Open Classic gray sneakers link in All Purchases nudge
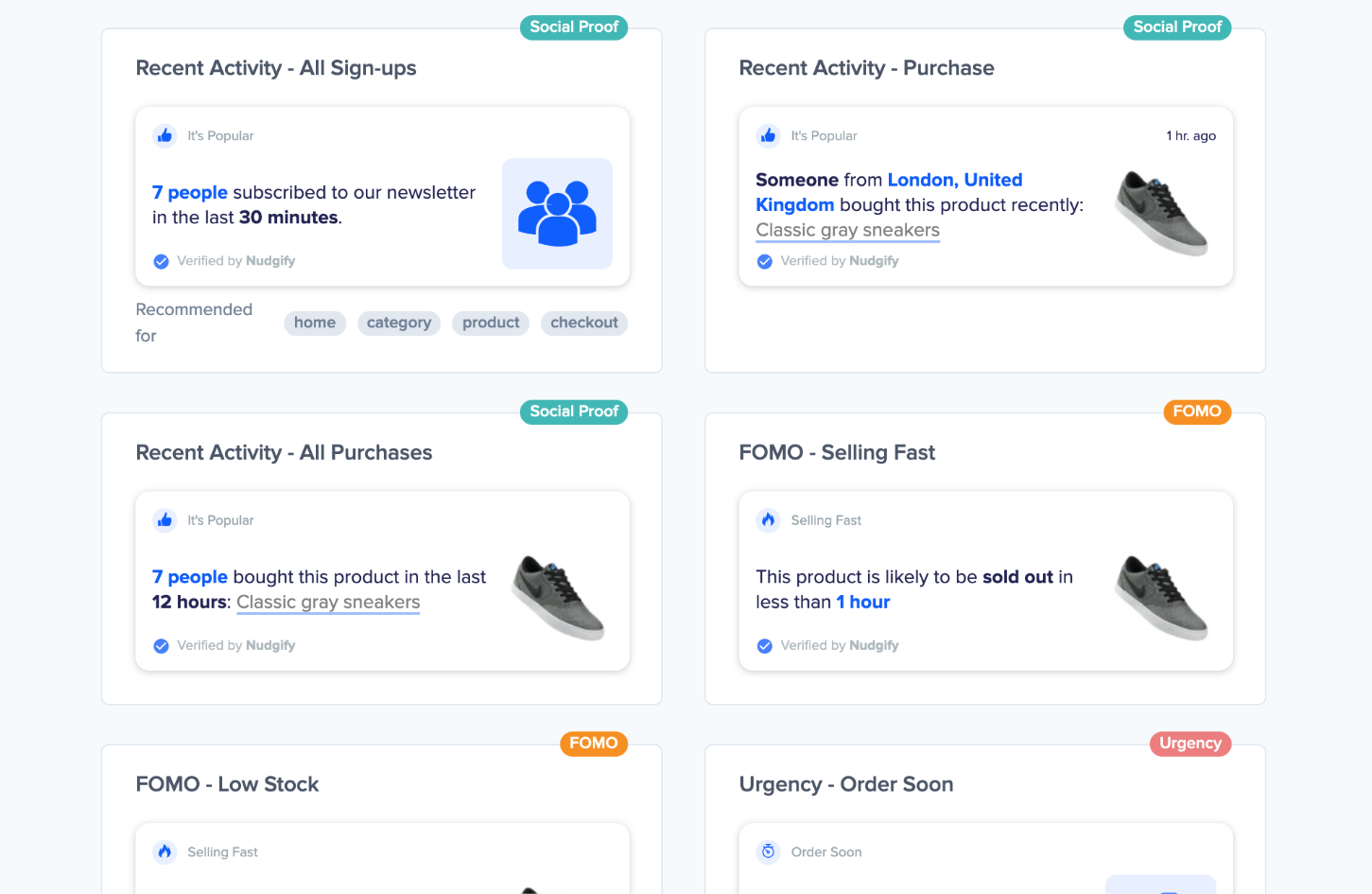Image resolution: width=1372 pixels, height=894 pixels. pos(328,603)
